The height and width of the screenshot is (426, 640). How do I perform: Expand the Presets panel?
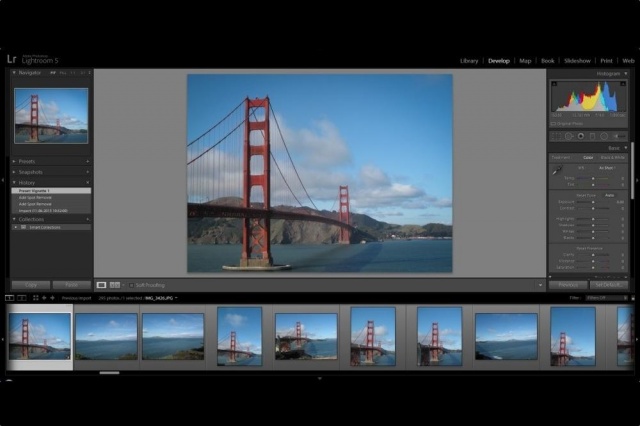tap(14, 162)
